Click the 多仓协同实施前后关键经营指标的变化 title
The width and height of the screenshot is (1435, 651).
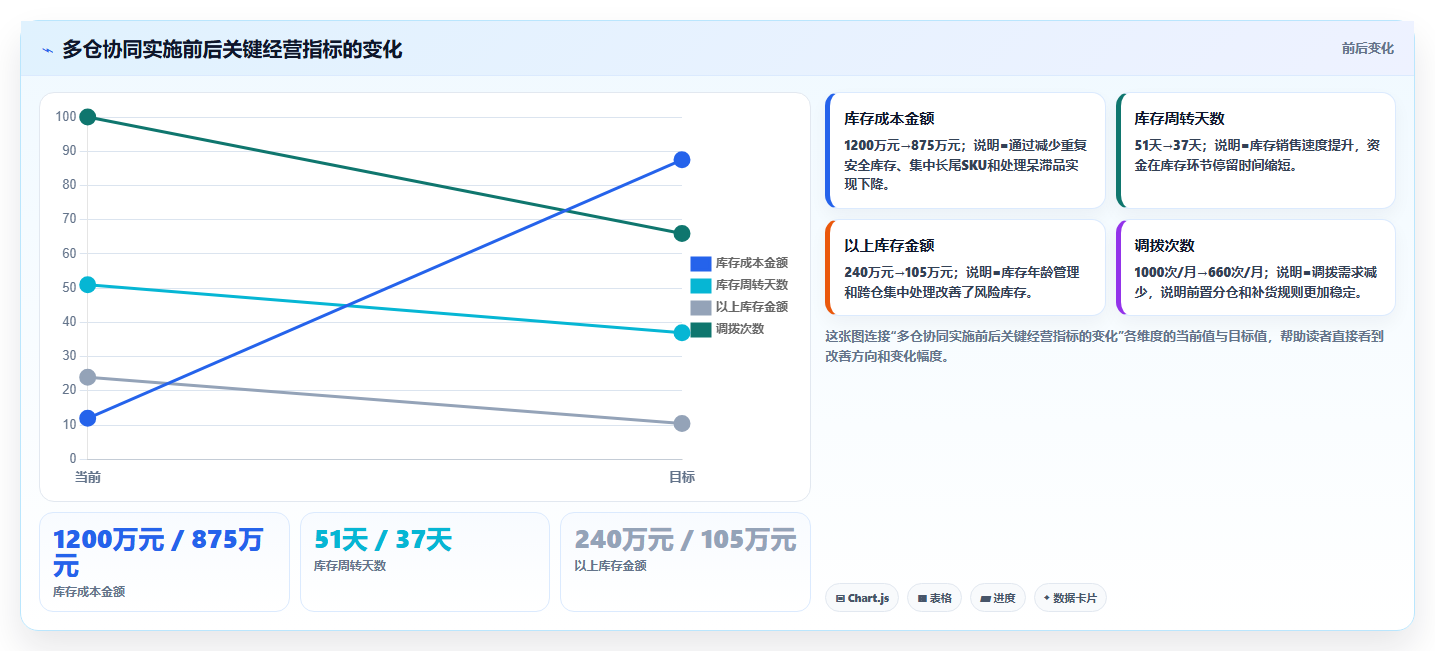[x=232, y=49]
